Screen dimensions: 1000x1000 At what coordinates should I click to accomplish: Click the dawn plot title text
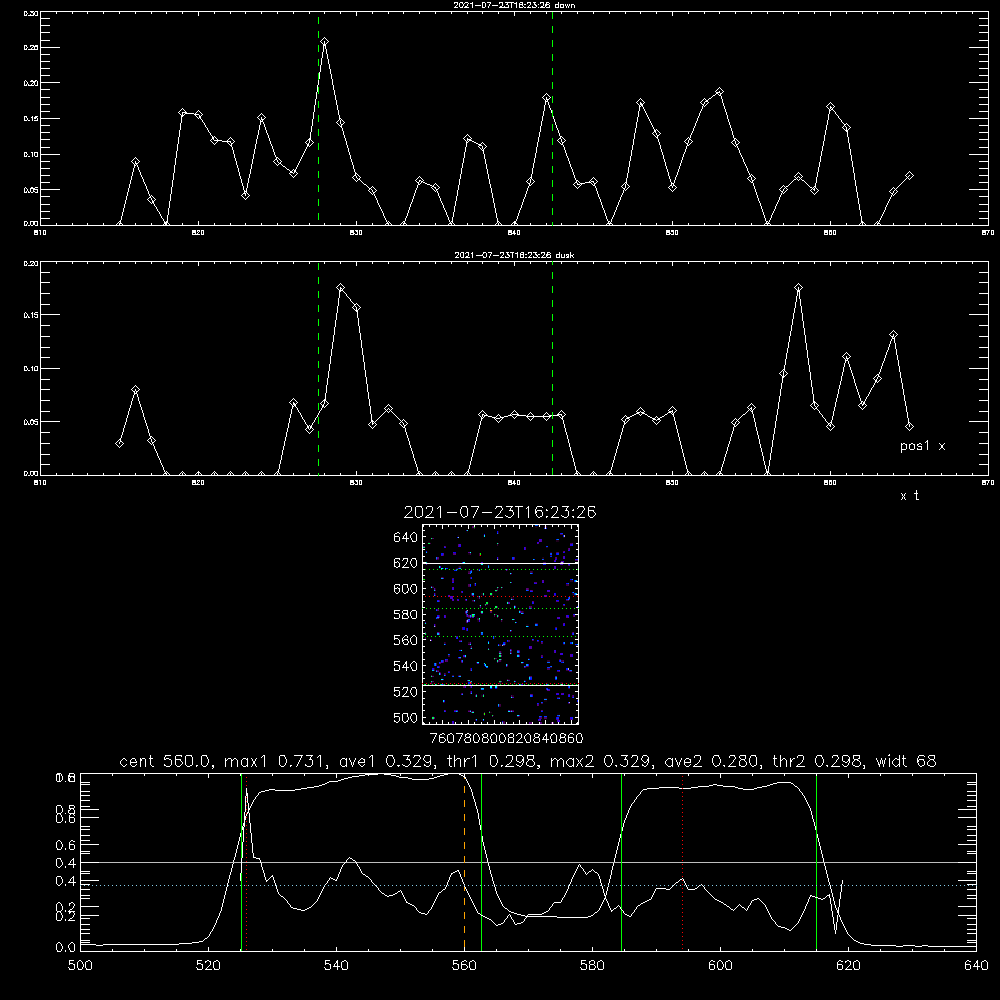[x=514, y=5]
